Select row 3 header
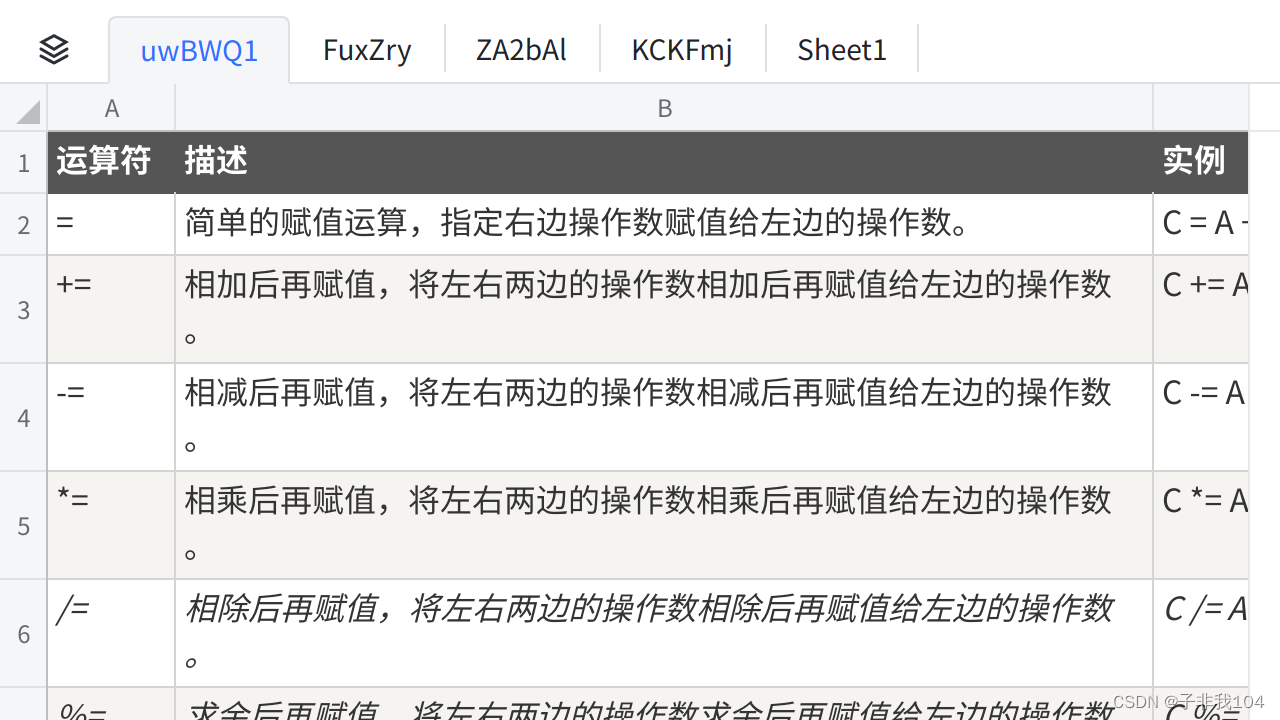Screen dimensions: 1280x720 pyautogui.click(x=24, y=309)
